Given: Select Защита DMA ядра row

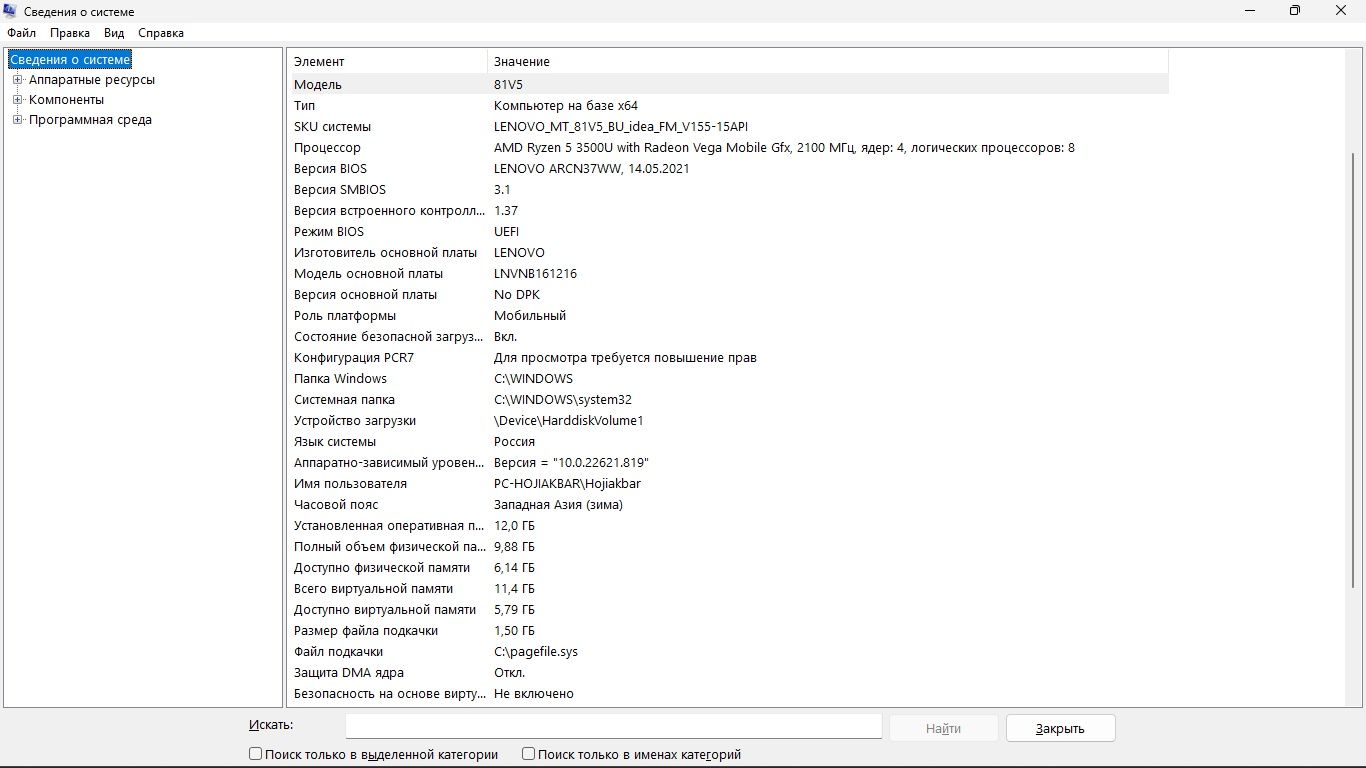Looking at the screenshot, I should [730, 673].
